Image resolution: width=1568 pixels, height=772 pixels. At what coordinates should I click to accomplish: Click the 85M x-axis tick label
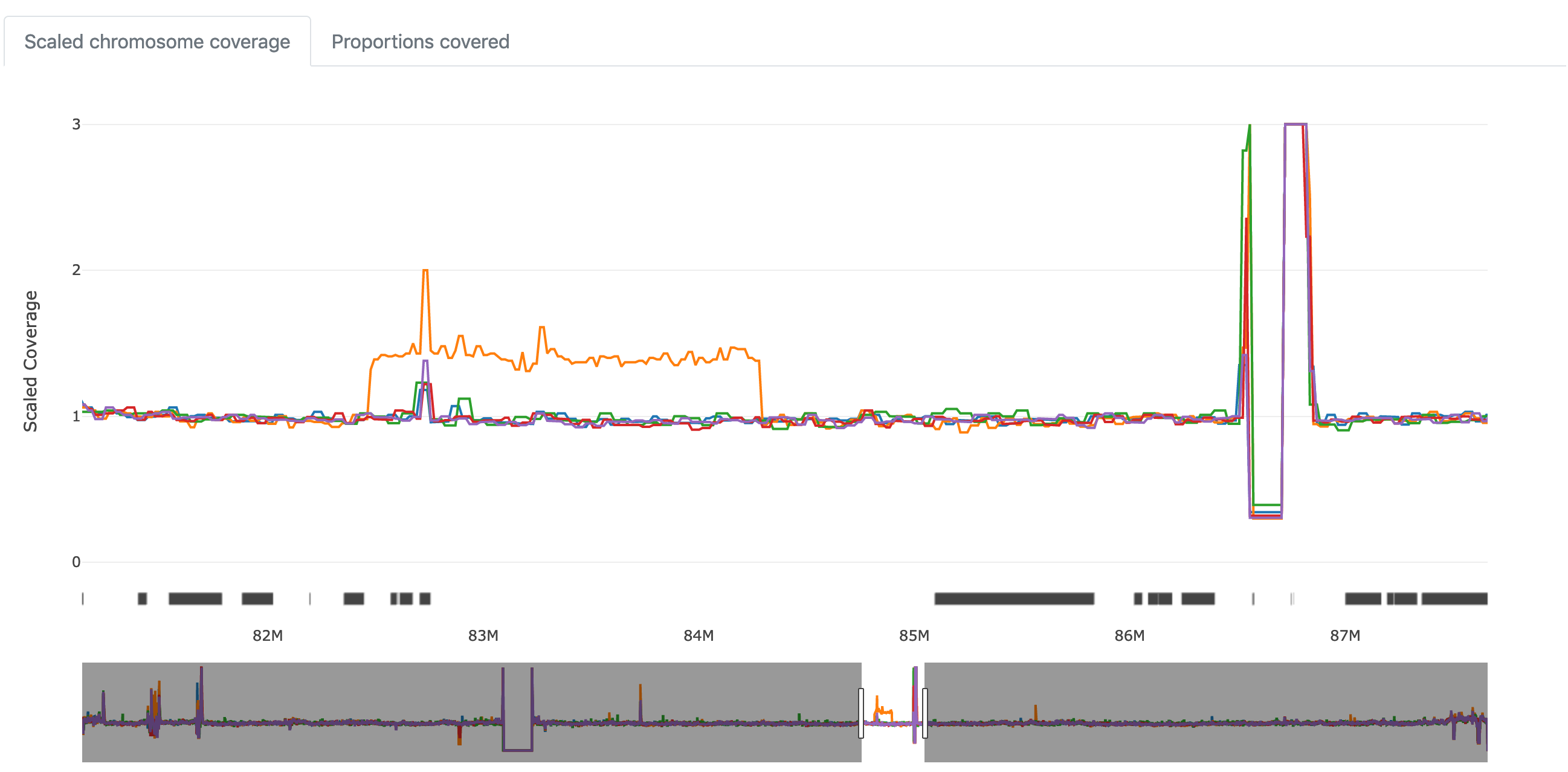point(914,635)
